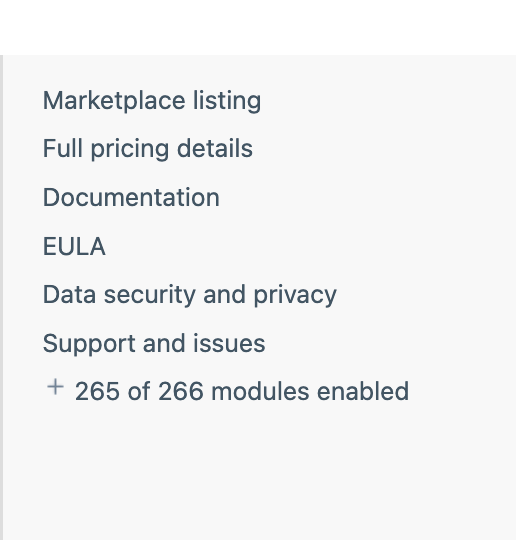The height and width of the screenshot is (540, 516).
Task: Show the app's Documentation
Action: click(x=131, y=198)
